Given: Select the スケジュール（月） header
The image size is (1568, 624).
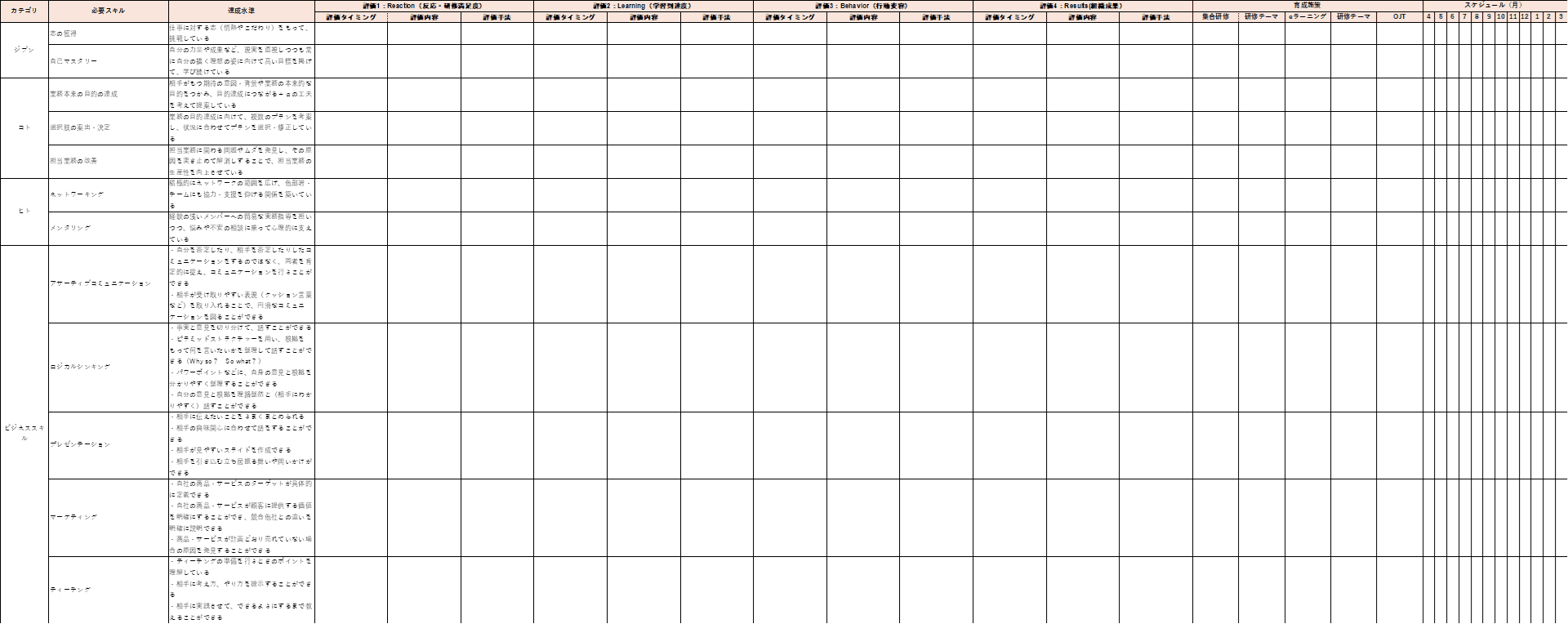Looking at the screenshot, I should 1494,6.
